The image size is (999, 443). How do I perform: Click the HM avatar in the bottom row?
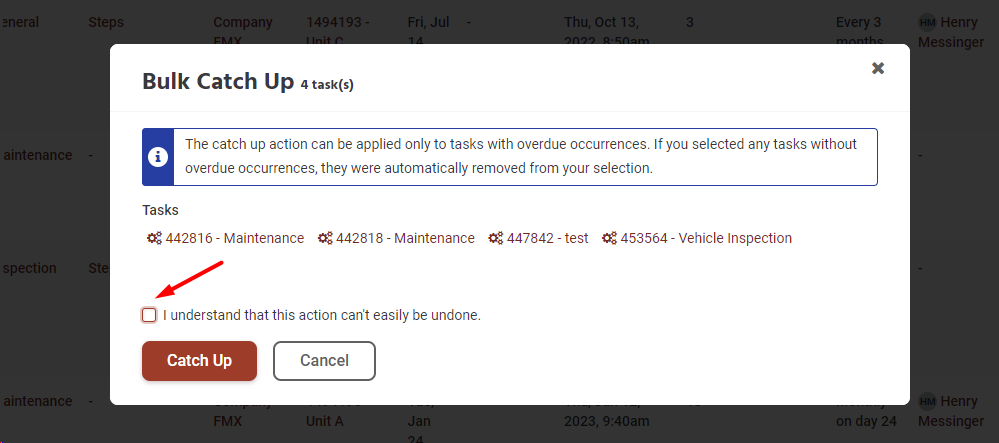tap(927, 401)
